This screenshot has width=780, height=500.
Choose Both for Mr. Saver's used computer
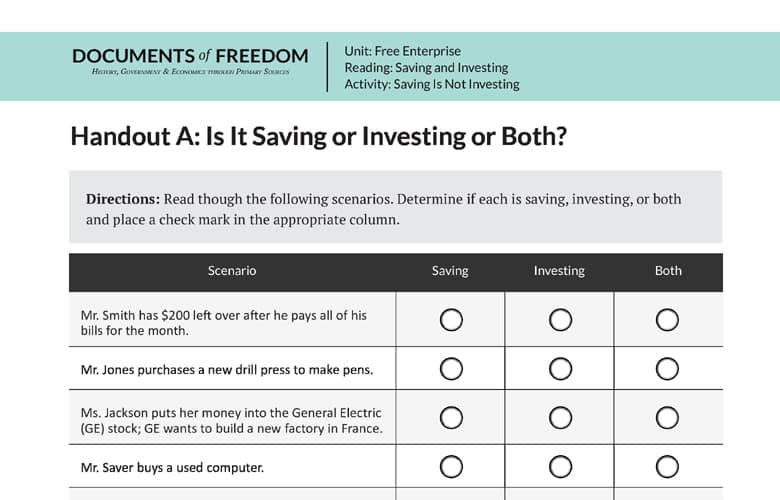pyautogui.click(x=667, y=466)
